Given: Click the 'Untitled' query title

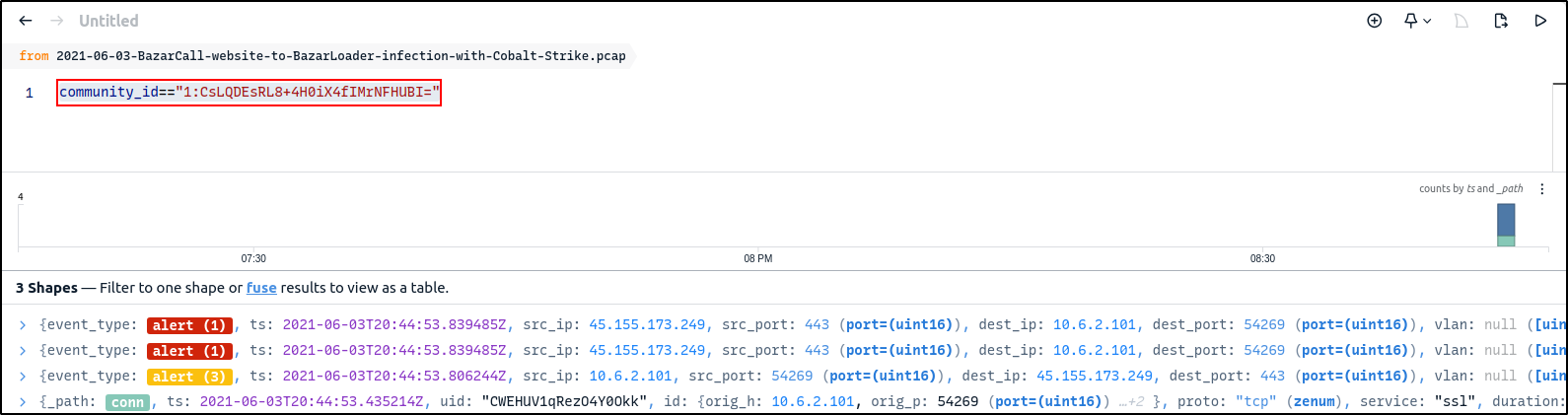Looking at the screenshot, I should click(x=108, y=21).
